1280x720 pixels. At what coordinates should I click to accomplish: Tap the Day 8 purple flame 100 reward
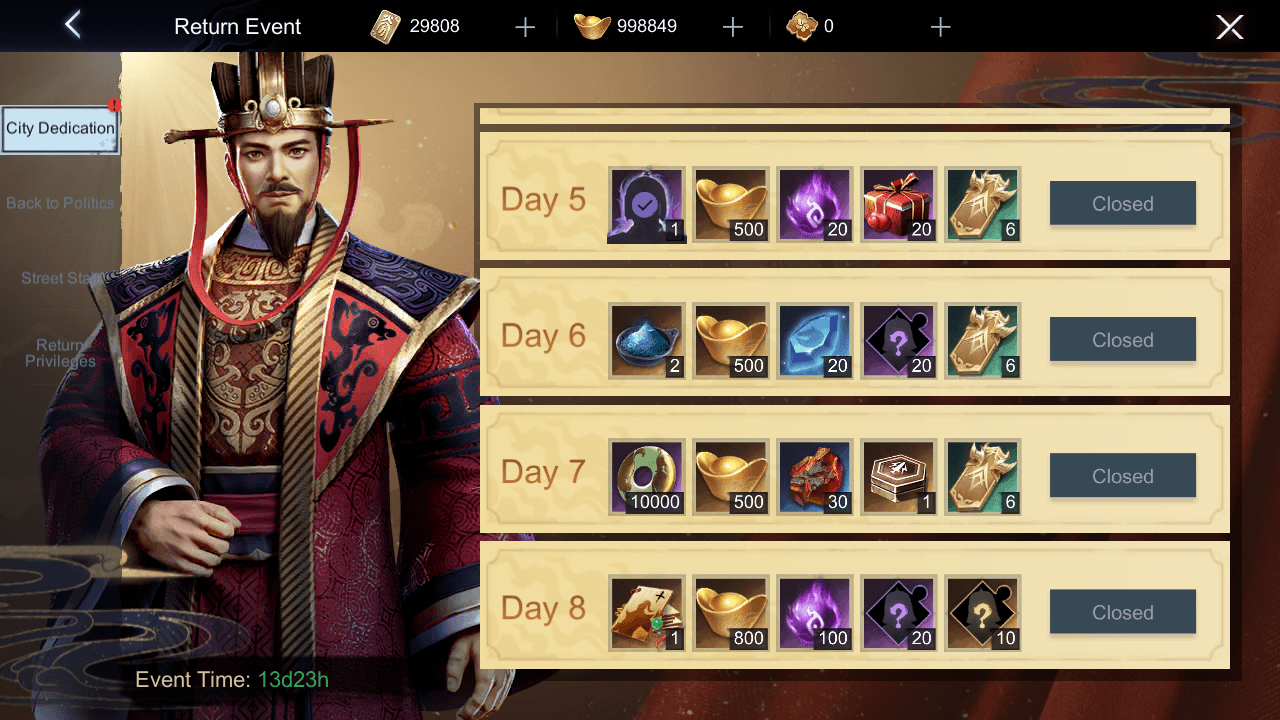tap(814, 613)
